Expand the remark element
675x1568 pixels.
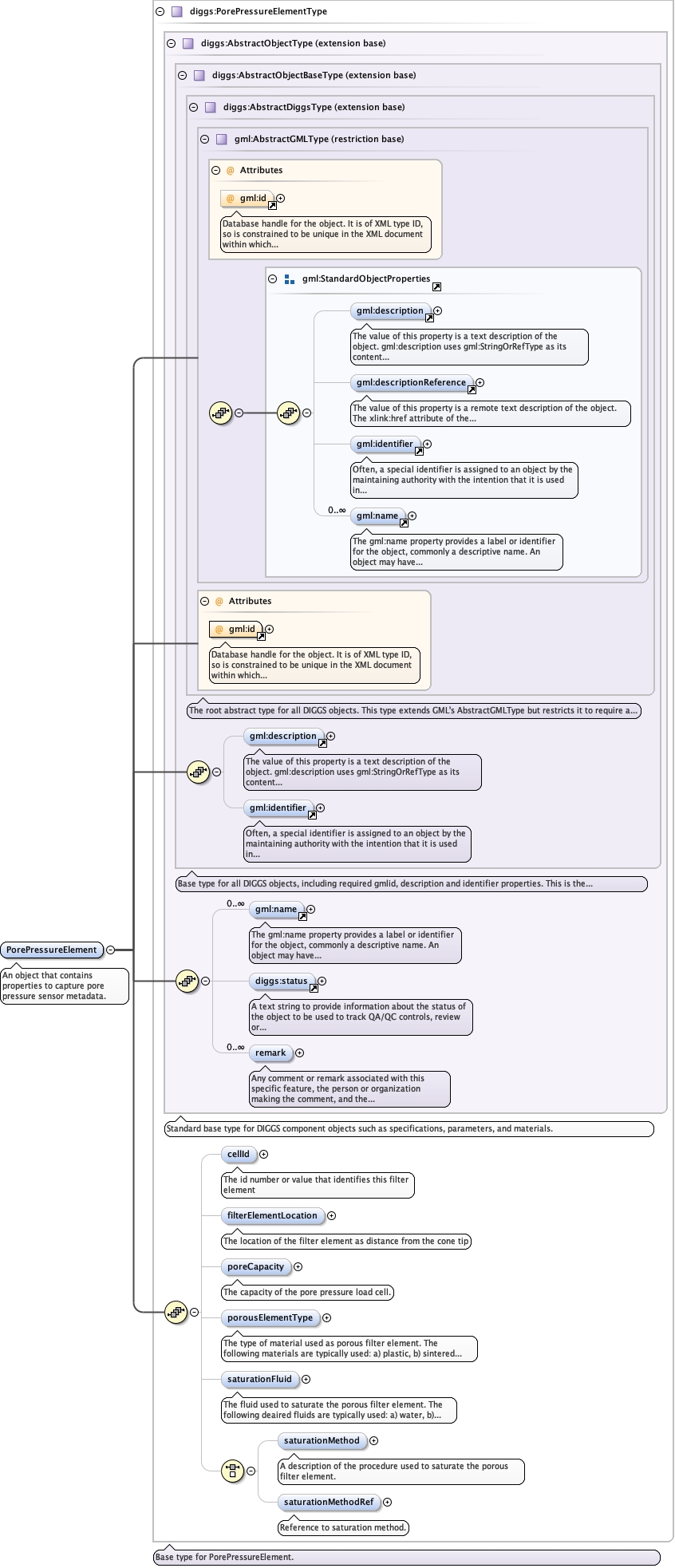click(299, 1053)
